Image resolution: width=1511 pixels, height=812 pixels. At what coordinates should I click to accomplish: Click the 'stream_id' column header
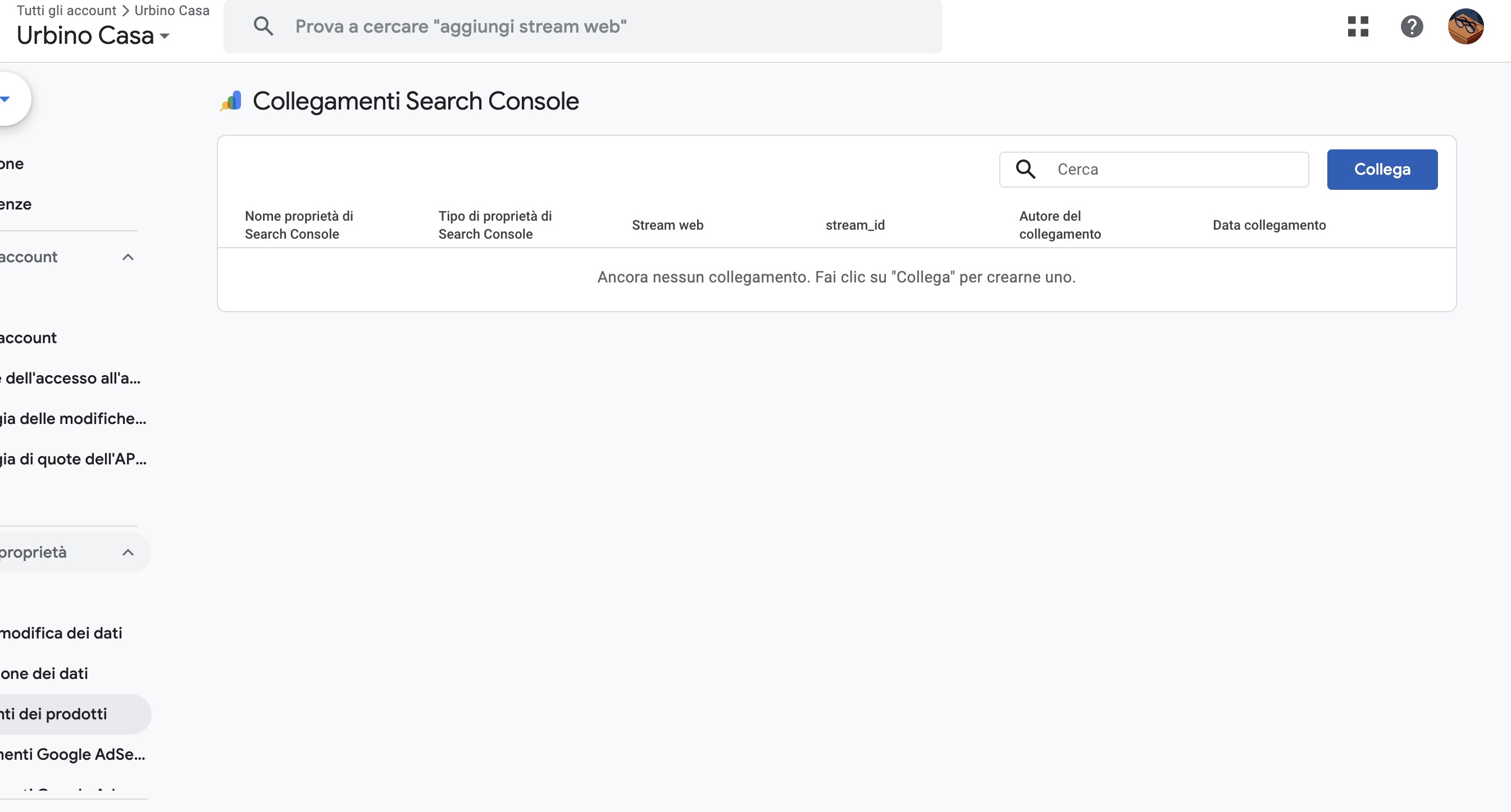855,225
